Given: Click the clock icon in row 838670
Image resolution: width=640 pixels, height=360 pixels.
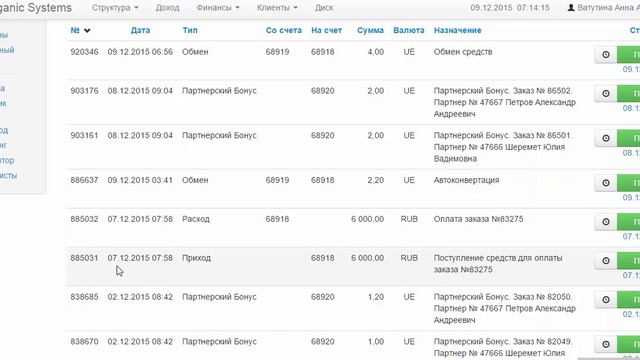Looking at the screenshot, I should [x=606, y=344].
